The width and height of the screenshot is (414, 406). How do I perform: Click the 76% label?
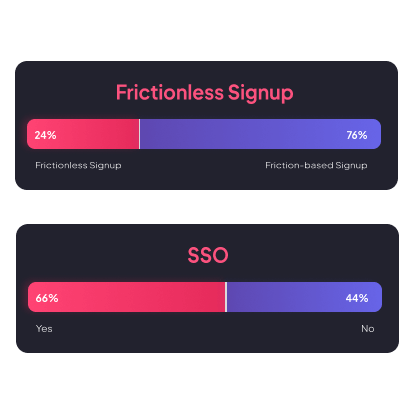(357, 135)
